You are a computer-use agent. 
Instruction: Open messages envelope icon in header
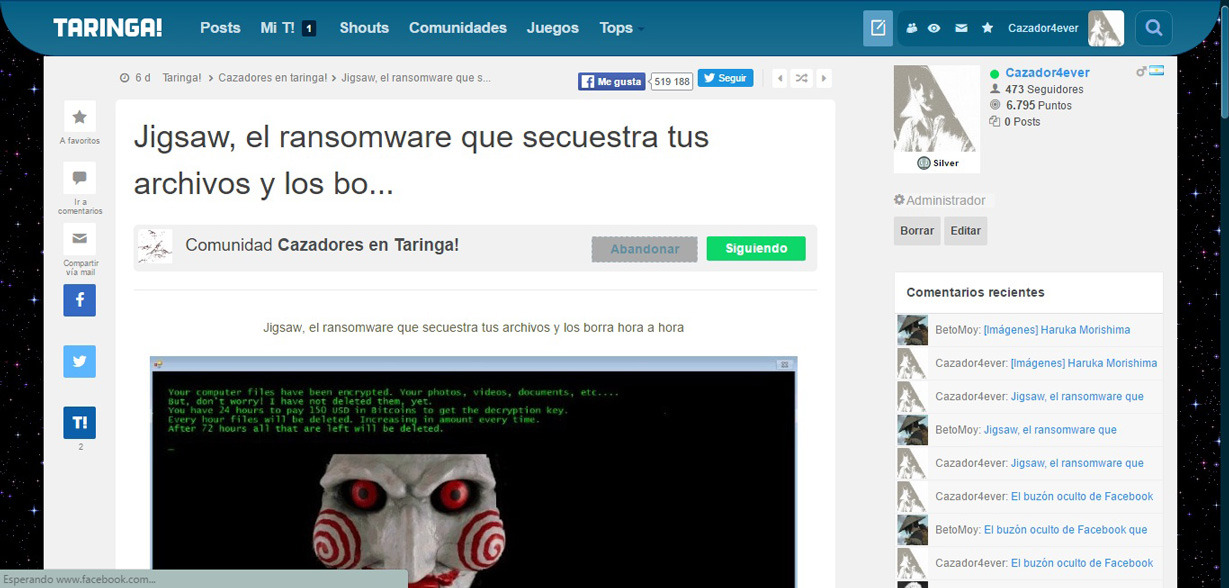(x=961, y=28)
